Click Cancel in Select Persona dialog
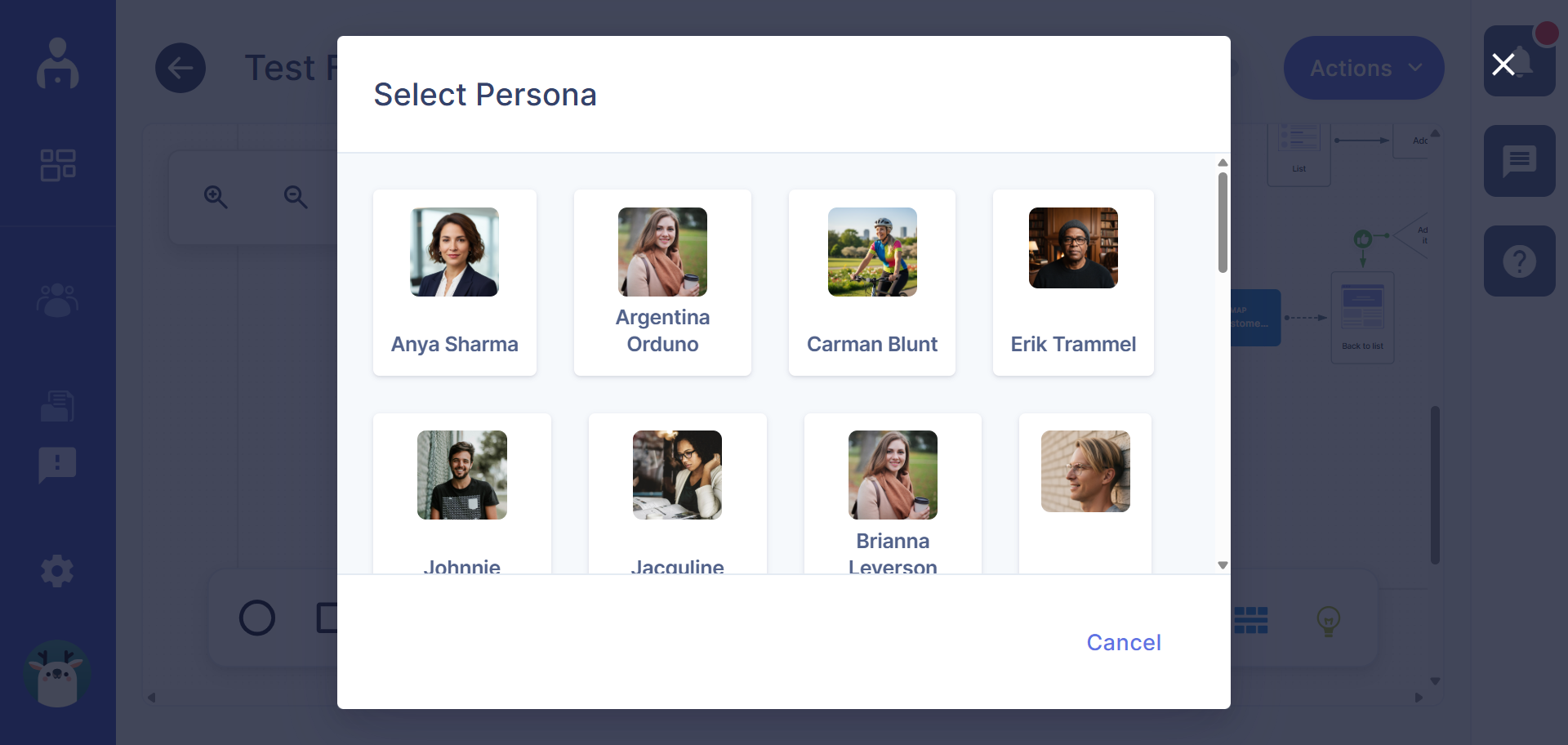The height and width of the screenshot is (745, 1568). tap(1123, 643)
